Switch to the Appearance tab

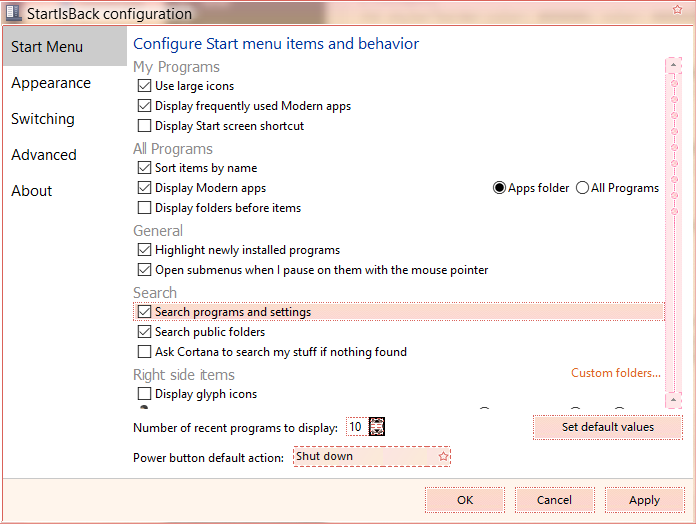[51, 83]
